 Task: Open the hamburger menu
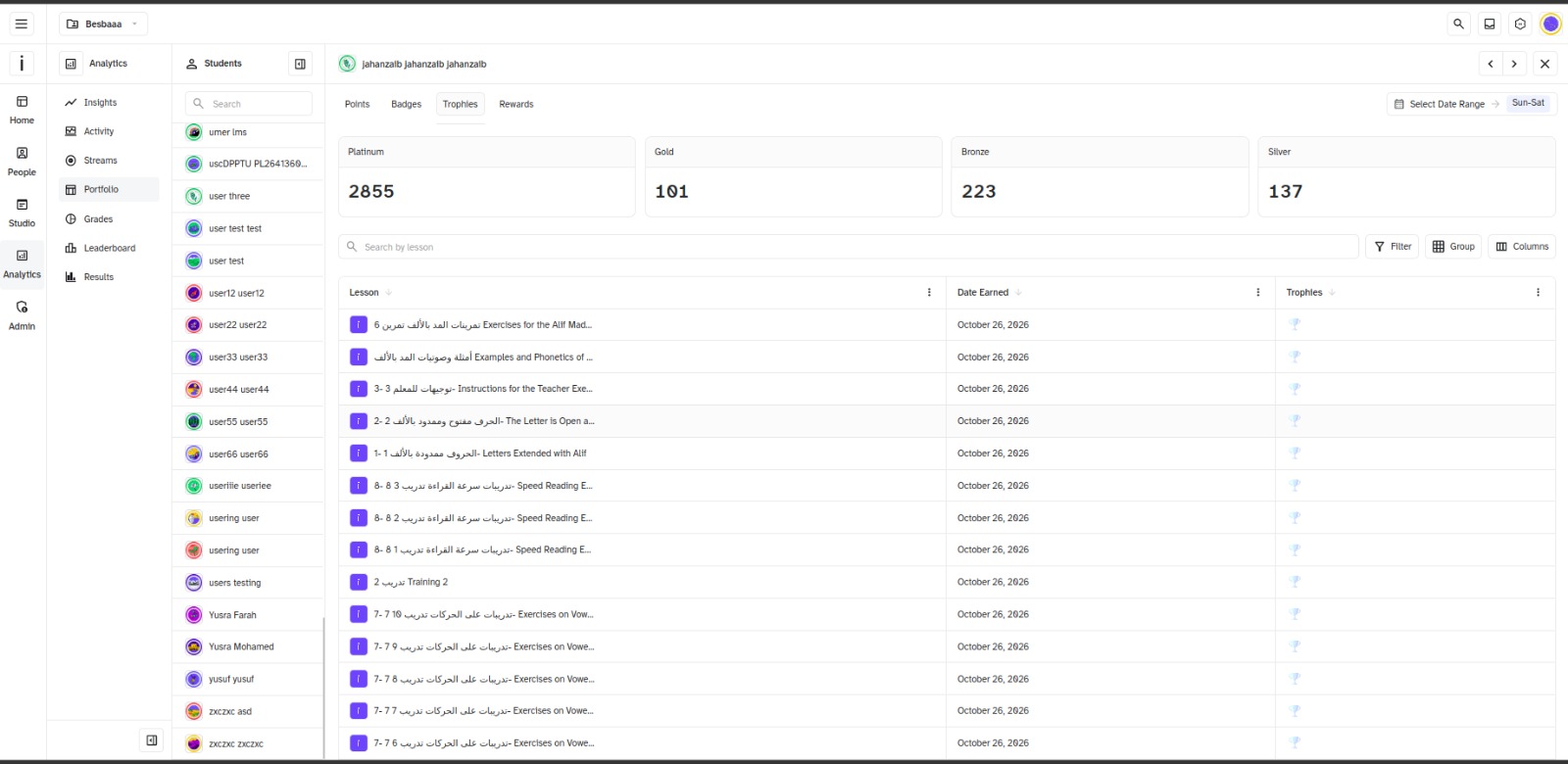point(22,24)
